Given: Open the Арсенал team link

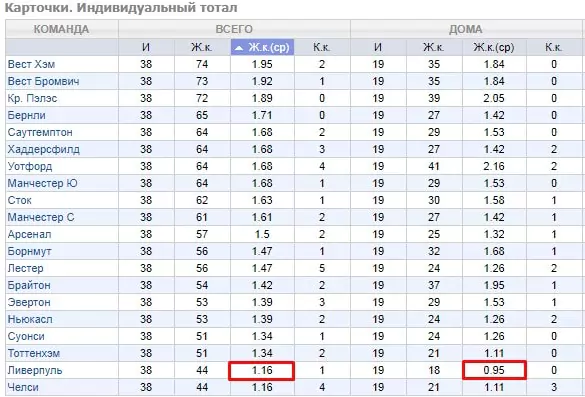Looking at the screenshot, I should point(29,234).
